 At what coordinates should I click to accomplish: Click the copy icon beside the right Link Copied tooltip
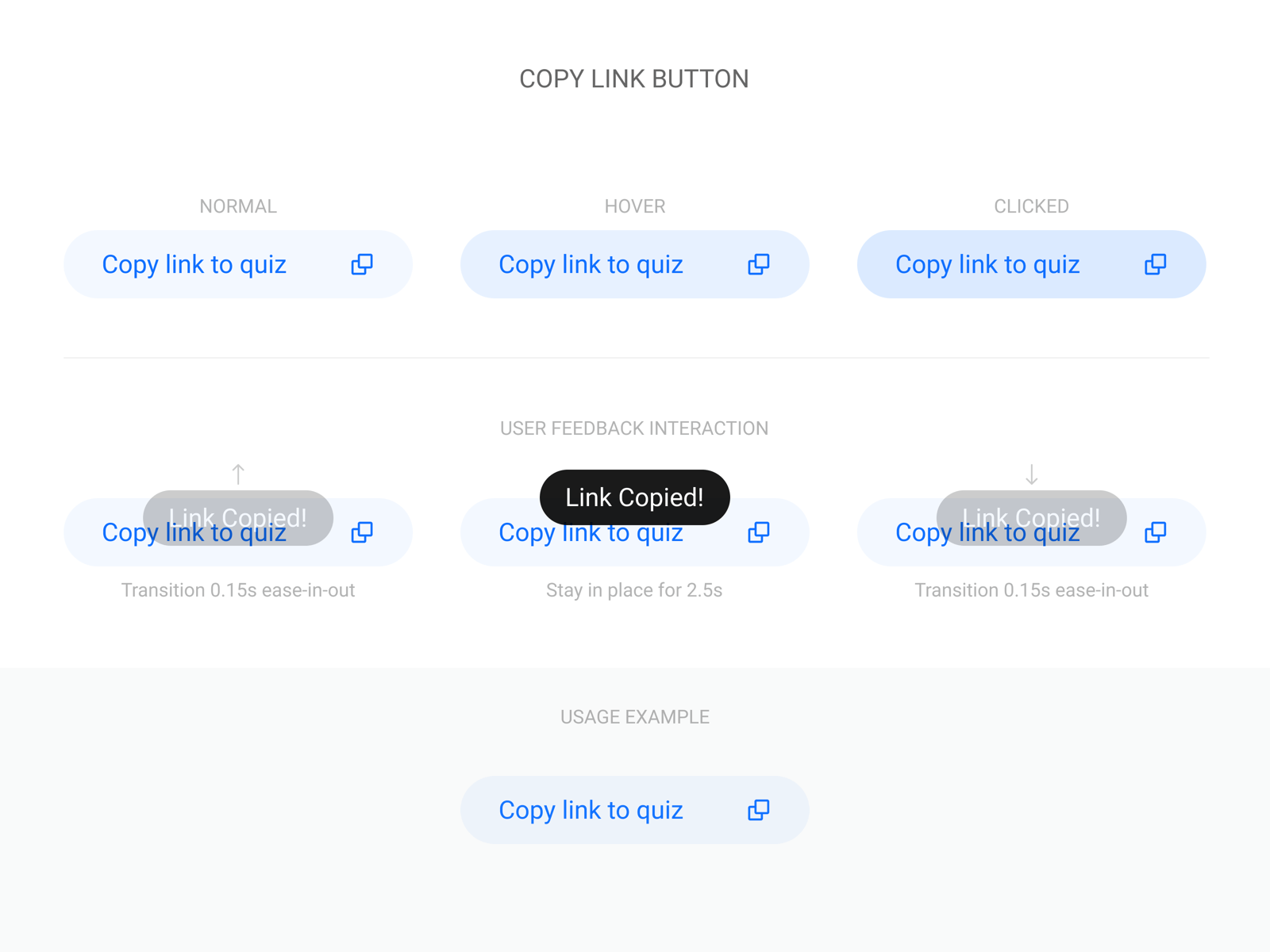coord(1155,532)
